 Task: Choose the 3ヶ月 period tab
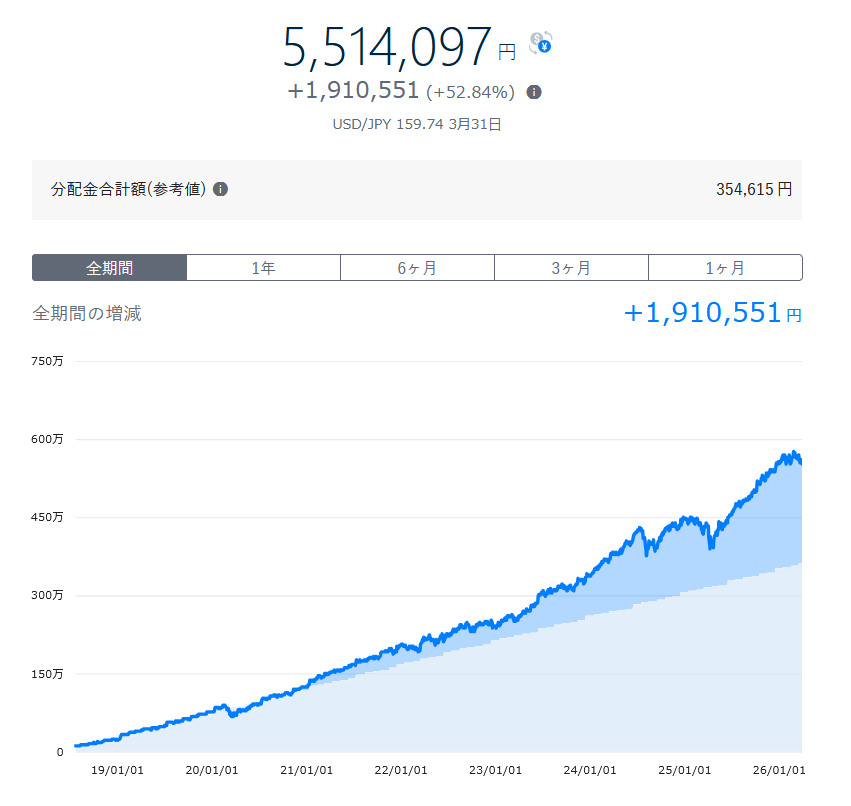click(571, 268)
